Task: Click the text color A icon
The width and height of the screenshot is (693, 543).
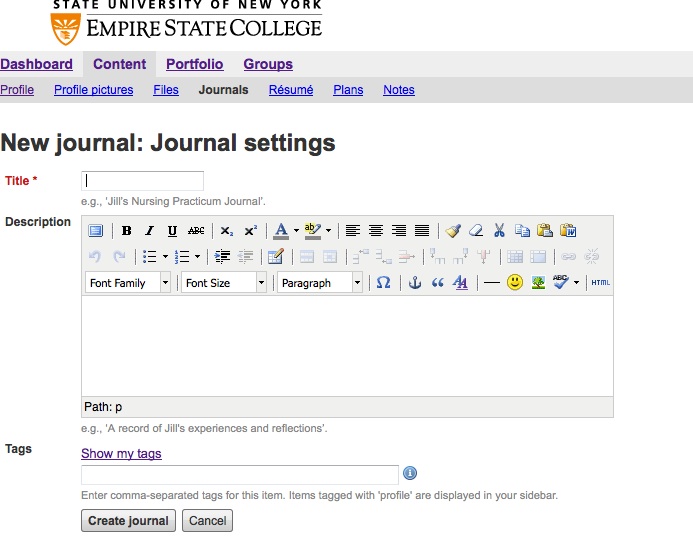Action: tap(281, 231)
